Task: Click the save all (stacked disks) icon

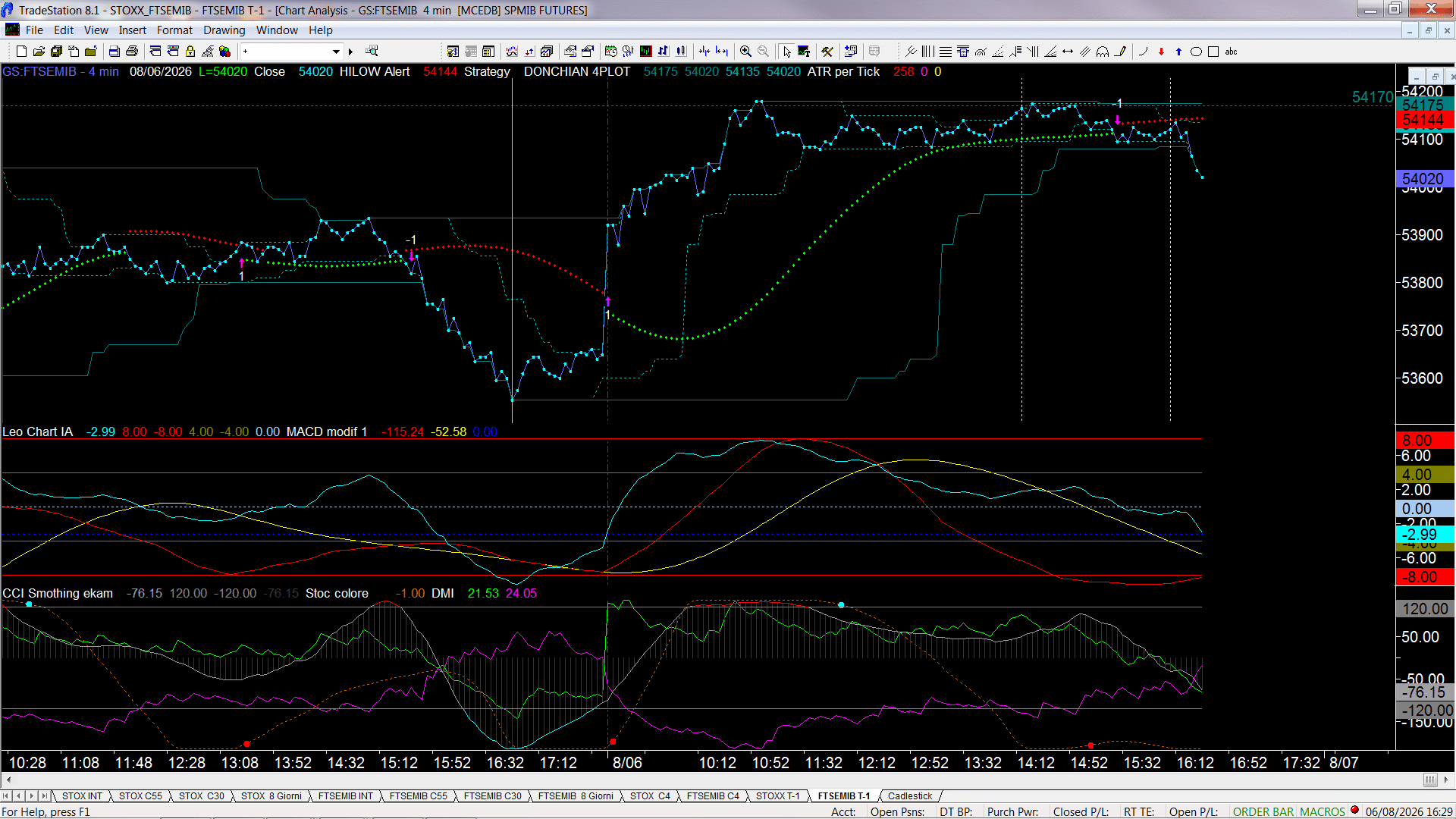Action: pos(56,52)
